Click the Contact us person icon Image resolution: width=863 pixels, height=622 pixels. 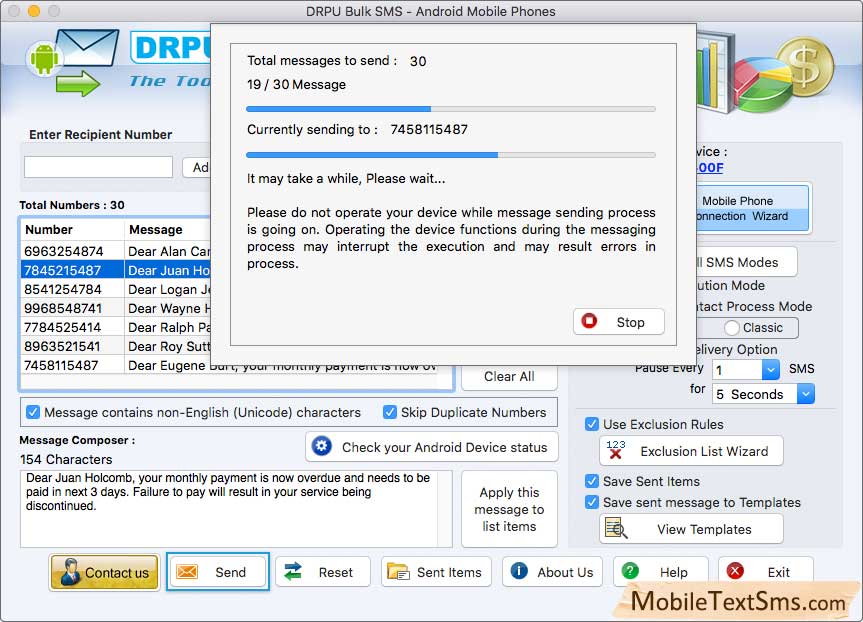coord(70,572)
